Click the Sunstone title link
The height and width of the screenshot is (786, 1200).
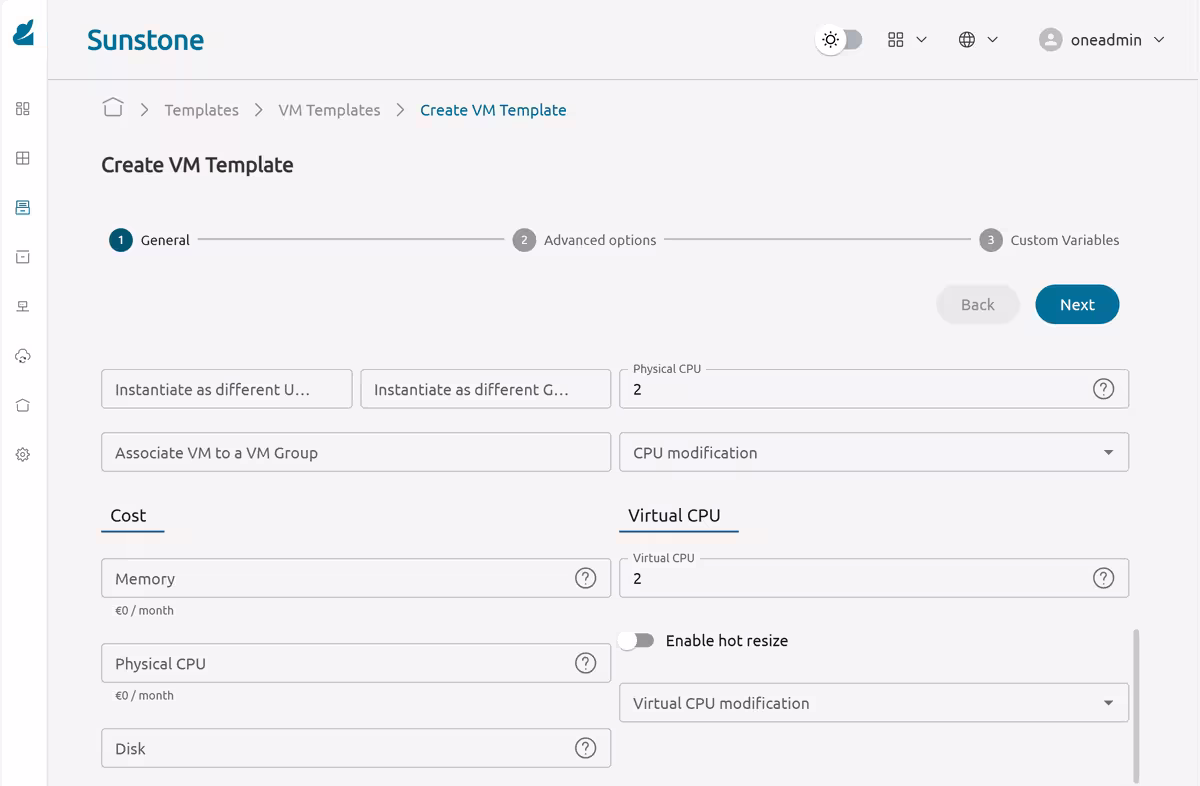point(145,40)
